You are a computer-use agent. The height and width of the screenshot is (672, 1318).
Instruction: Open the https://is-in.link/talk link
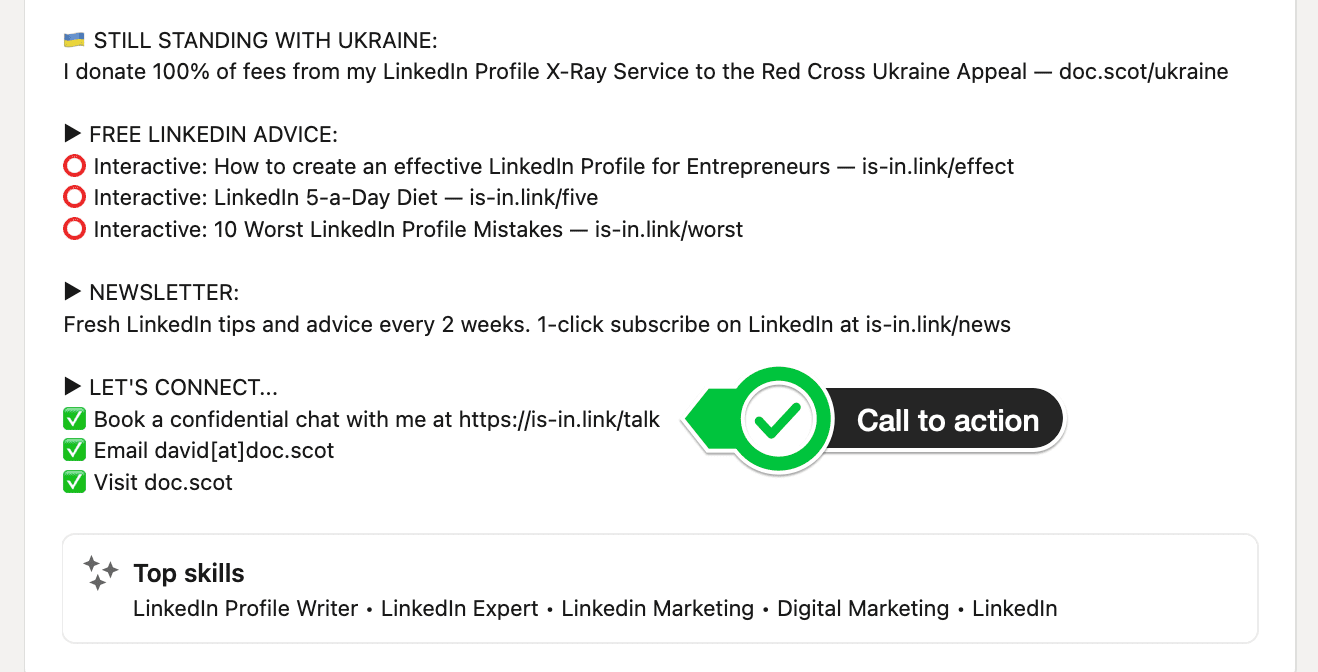click(x=559, y=420)
